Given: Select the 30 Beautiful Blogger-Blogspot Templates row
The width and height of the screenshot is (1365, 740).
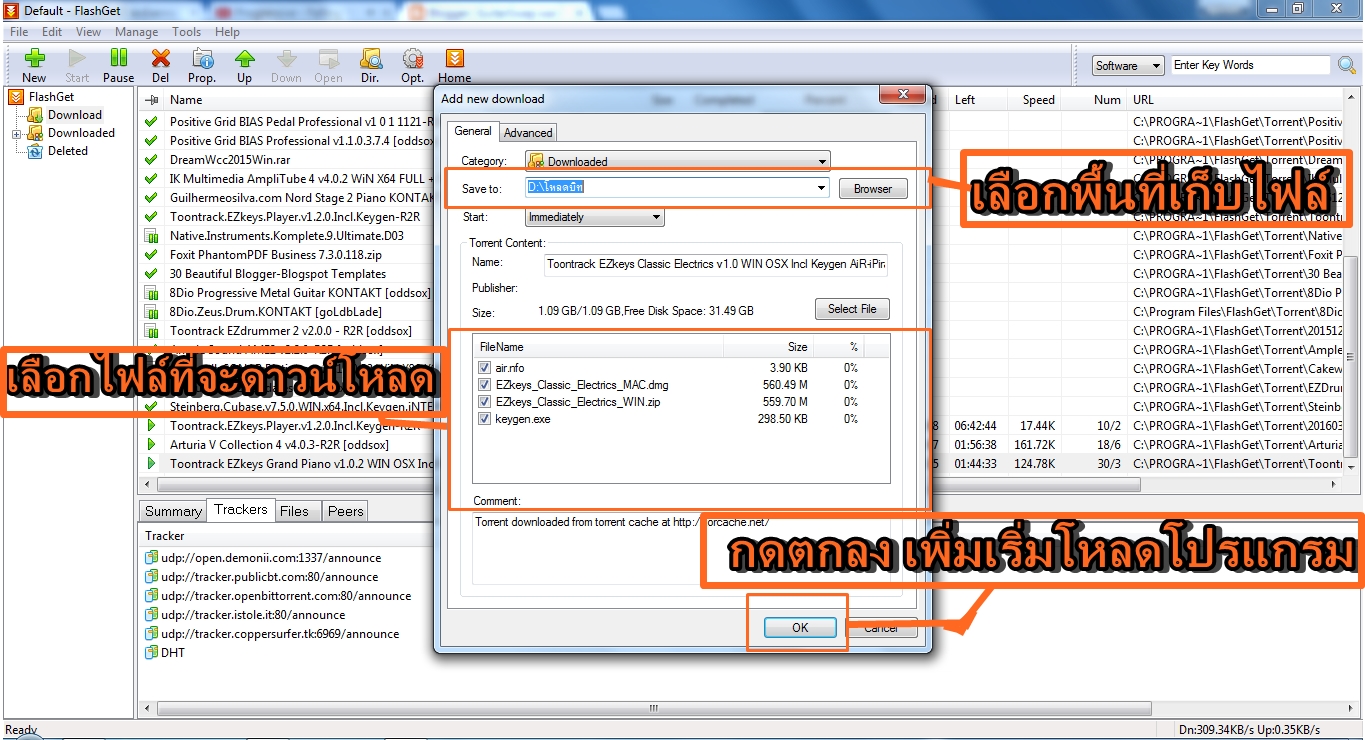Looking at the screenshot, I should pos(277,274).
